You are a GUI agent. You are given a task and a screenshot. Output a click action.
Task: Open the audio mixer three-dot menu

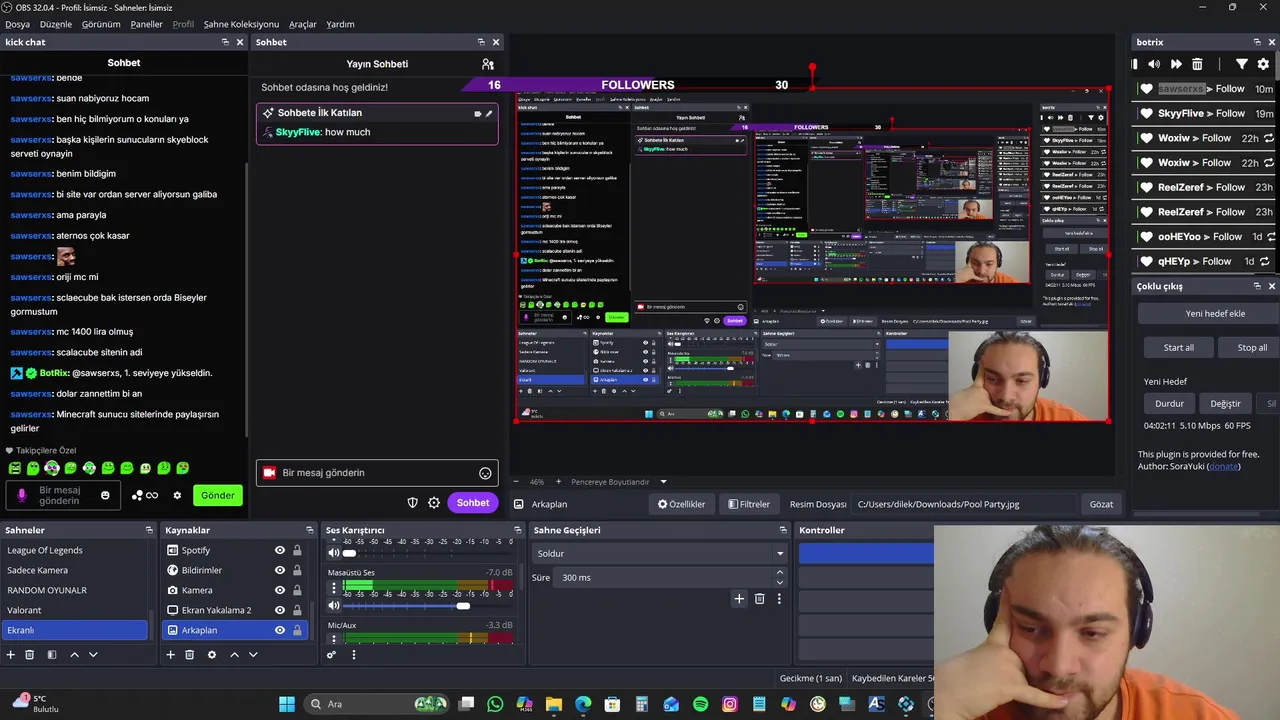[x=353, y=655]
